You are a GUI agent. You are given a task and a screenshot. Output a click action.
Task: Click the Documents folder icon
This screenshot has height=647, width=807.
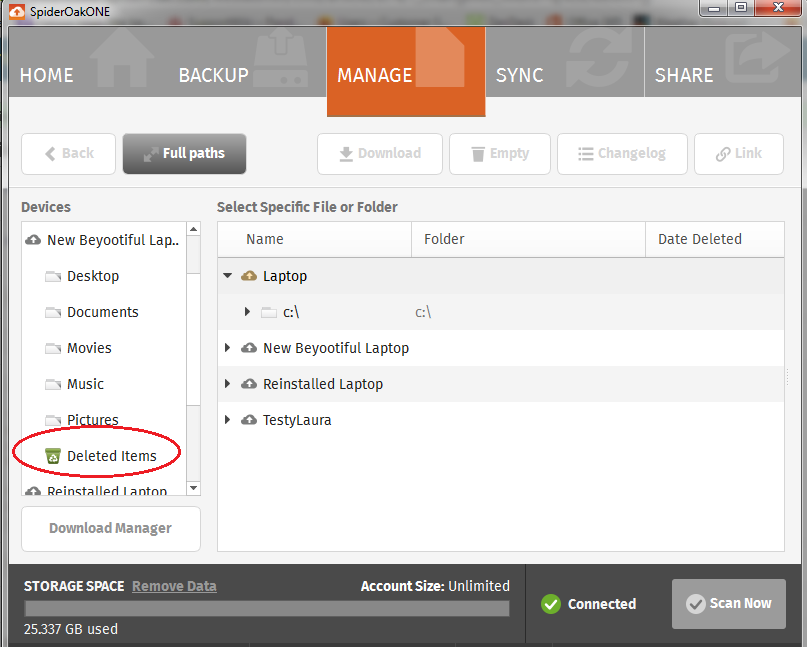(53, 313)
